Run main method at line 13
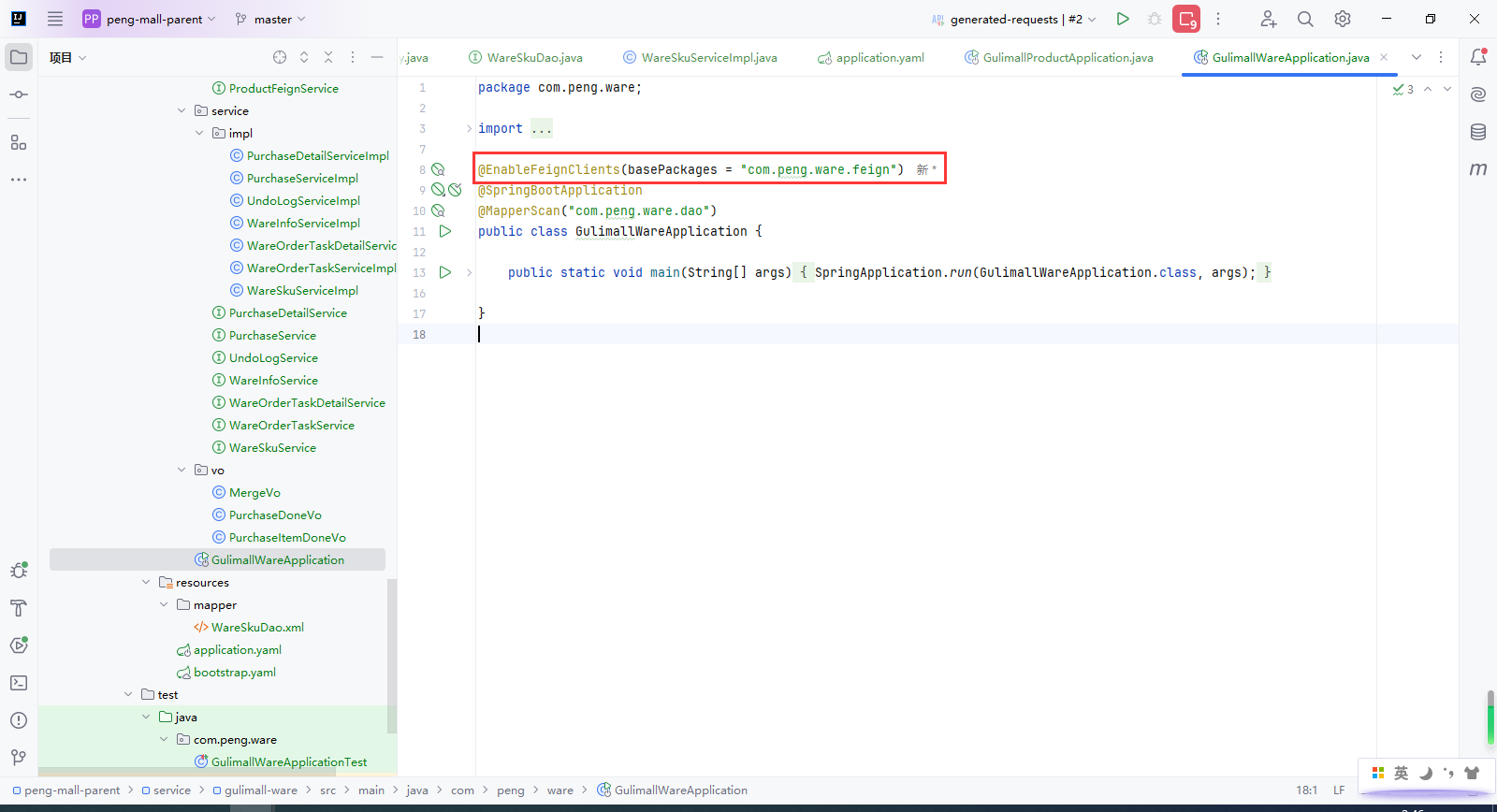 pyautogui.click(x=445, y=272)
